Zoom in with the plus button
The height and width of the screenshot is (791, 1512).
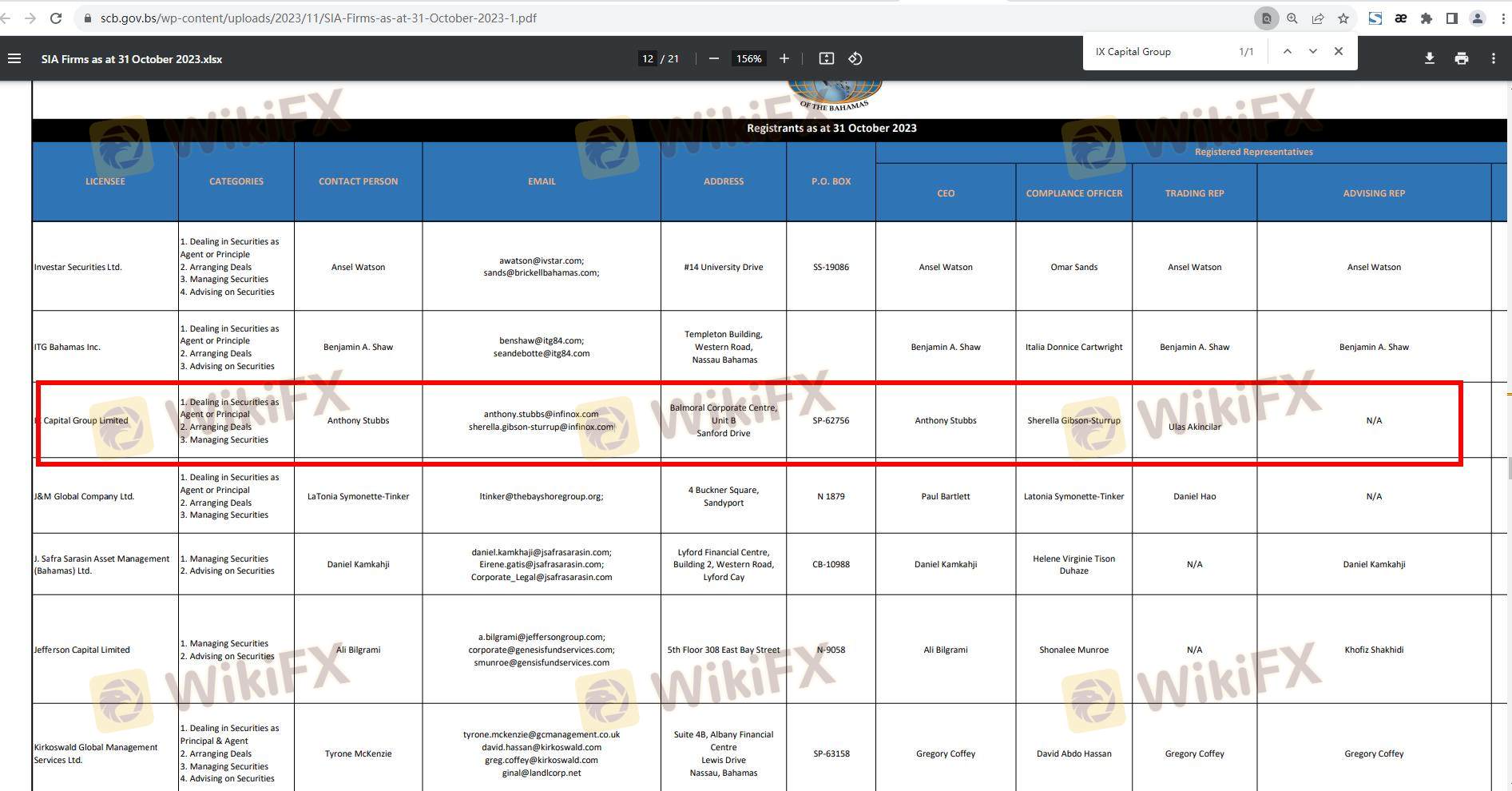coord(784,58)
